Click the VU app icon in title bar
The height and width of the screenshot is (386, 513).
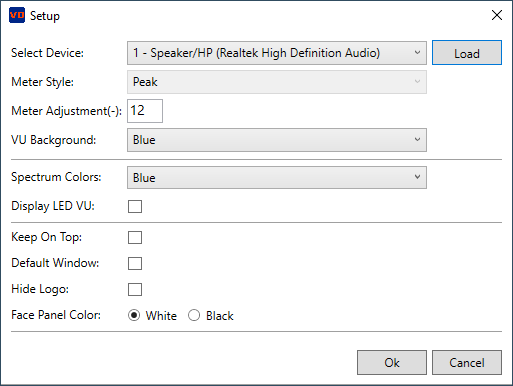pos(17,15)
